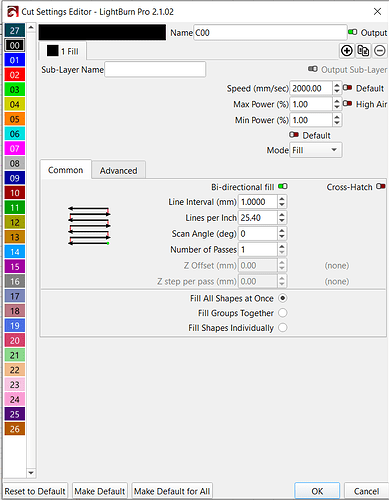The image size is (389, 500).
Task: Select gray layer 08 swatch
Action: coord(15,163)
